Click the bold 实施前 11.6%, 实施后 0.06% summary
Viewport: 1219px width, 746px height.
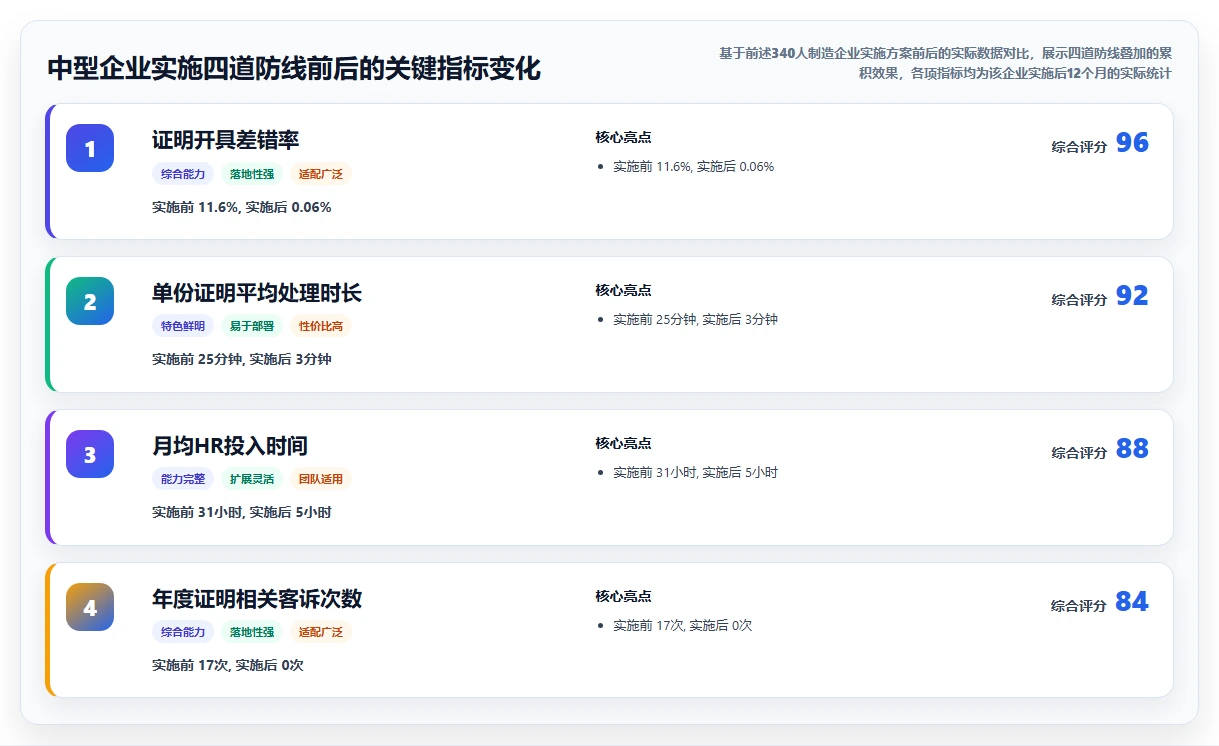[x=241, y=207]
